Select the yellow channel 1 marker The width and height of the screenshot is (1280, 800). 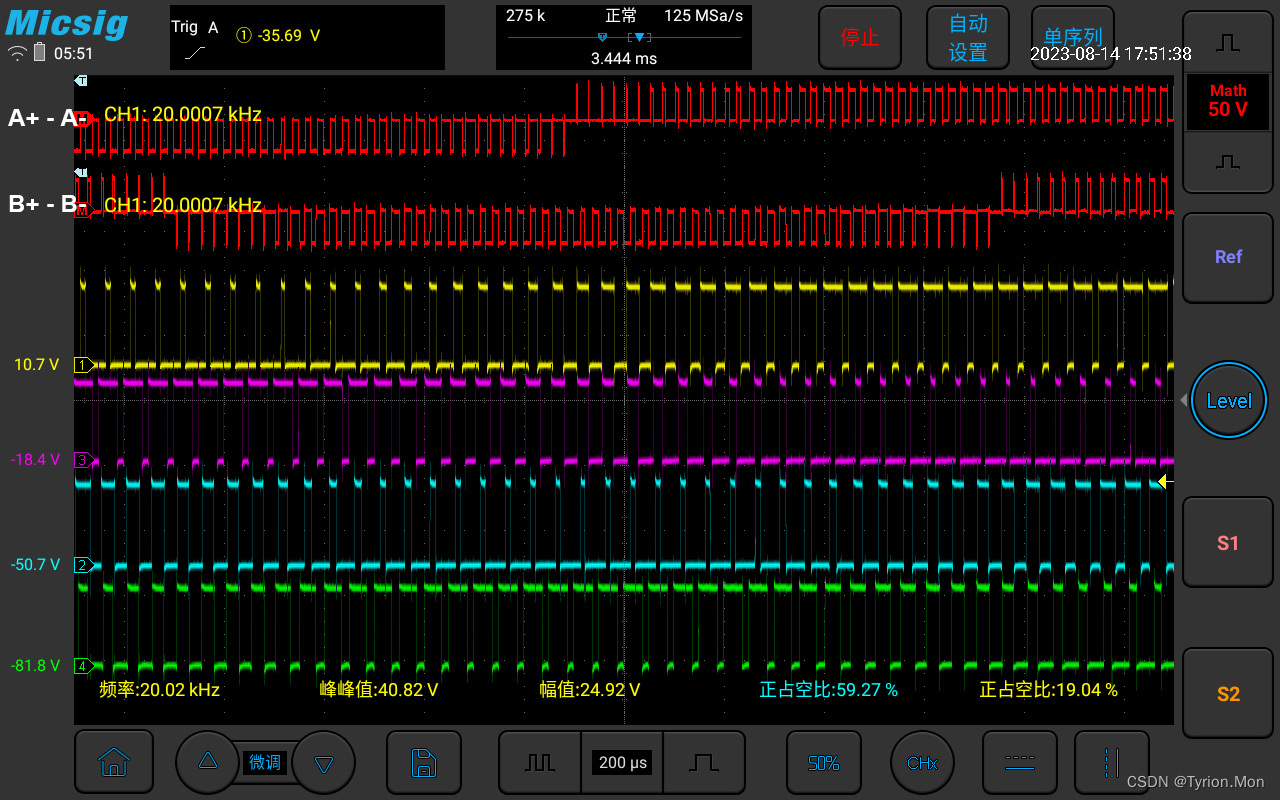84,365
